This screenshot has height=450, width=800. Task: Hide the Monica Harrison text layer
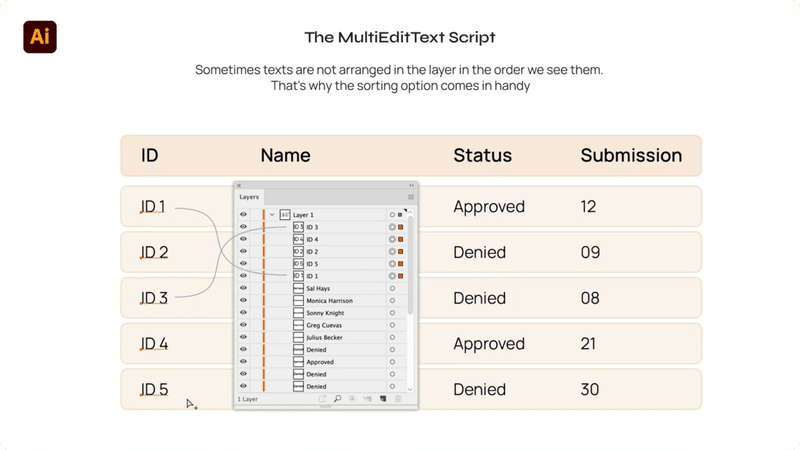pyautogui.click(x=243, y=300)
